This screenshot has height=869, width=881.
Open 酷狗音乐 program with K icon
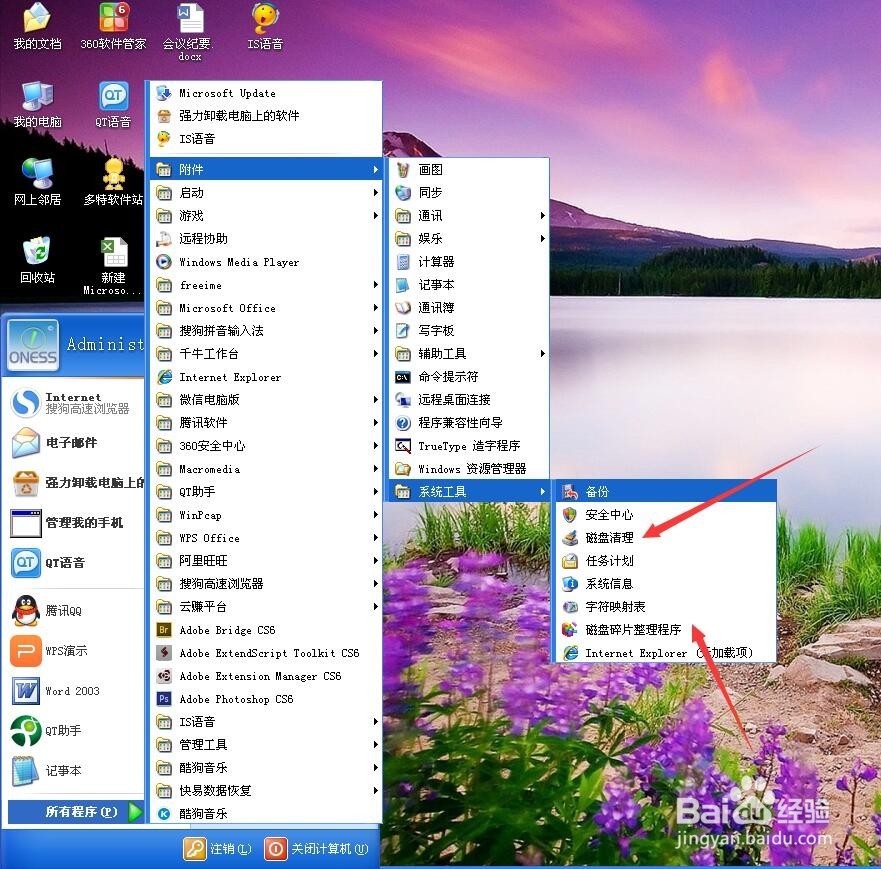pos(266,813)
